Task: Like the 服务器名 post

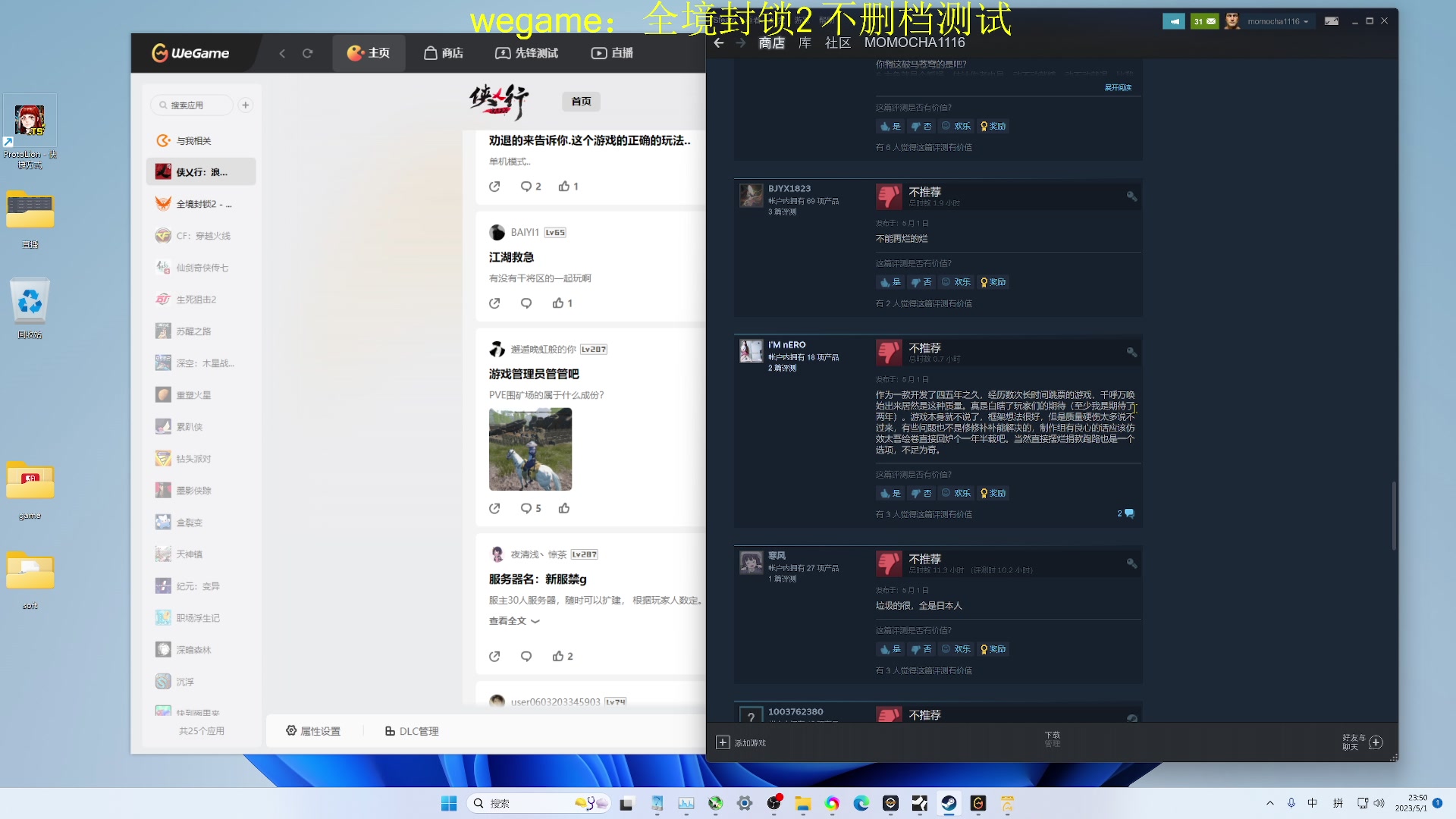Action: pyautogui.click(x=562, y=657)
